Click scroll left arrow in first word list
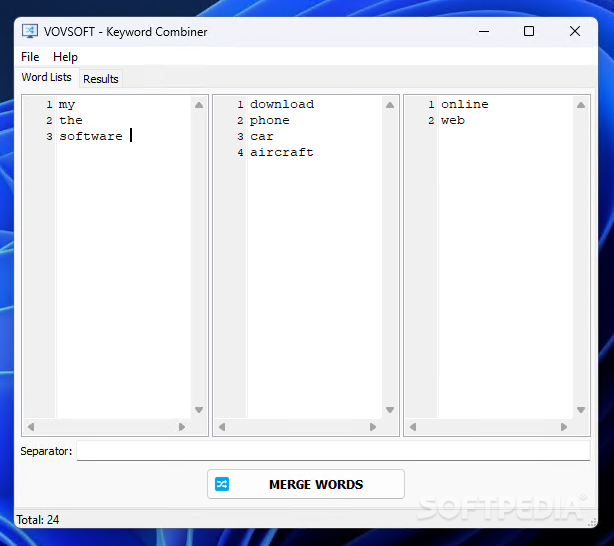The image size is (614, 546). tap(31, 427)
